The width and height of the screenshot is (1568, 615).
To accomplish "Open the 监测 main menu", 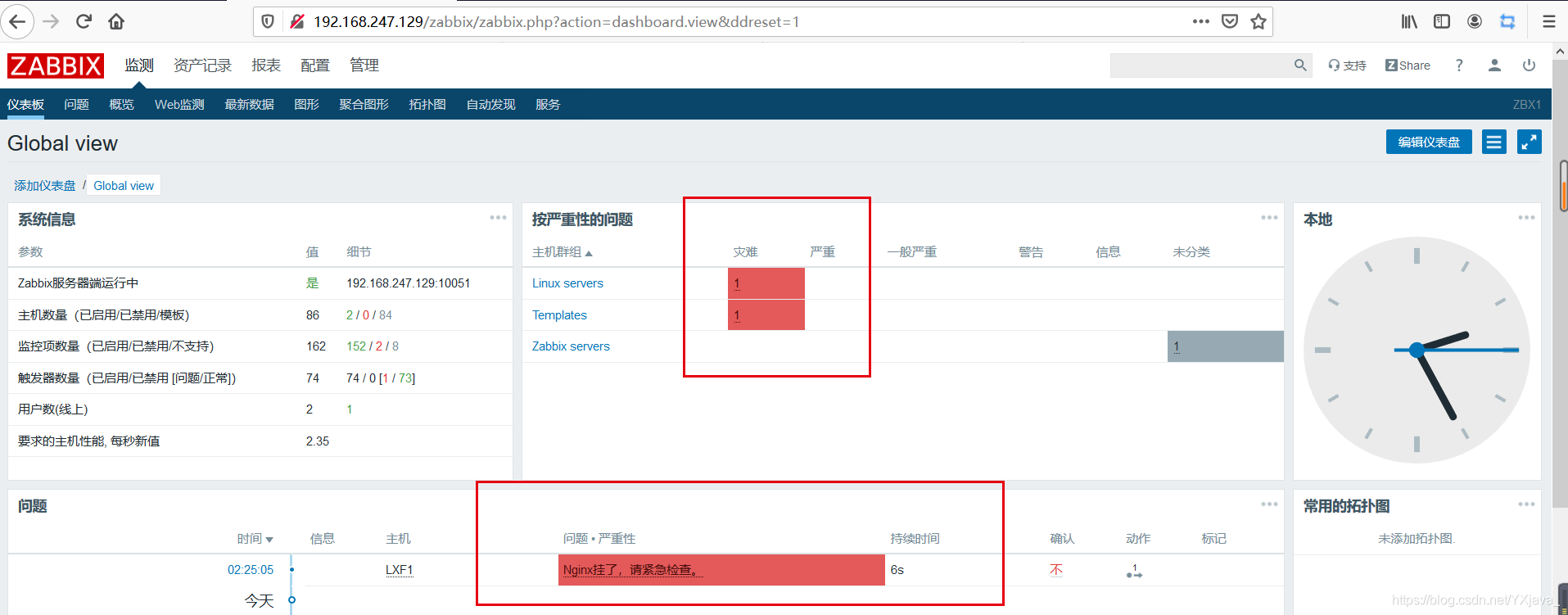I will tap(139, 66).
